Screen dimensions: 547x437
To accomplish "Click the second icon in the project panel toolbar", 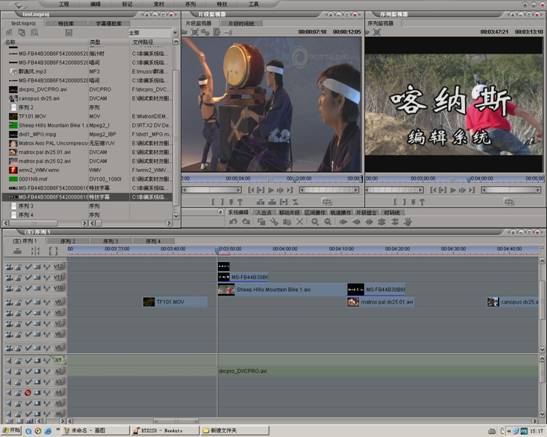I will (x=22, y=32).
